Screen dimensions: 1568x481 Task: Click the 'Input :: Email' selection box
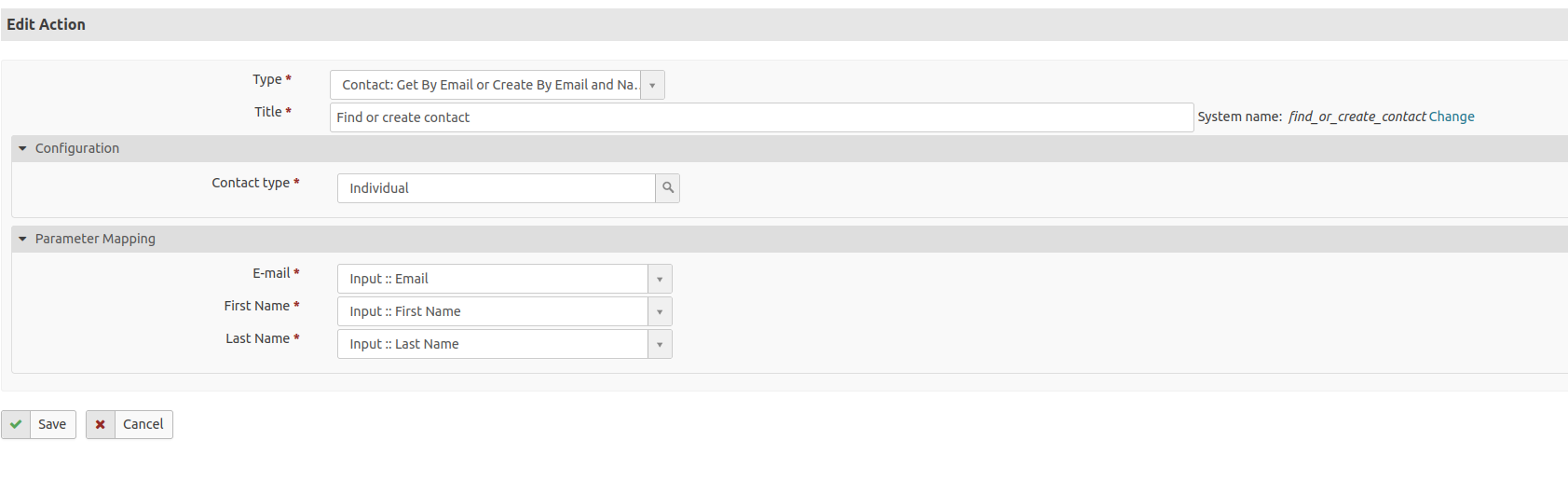[x=493, y=279]
